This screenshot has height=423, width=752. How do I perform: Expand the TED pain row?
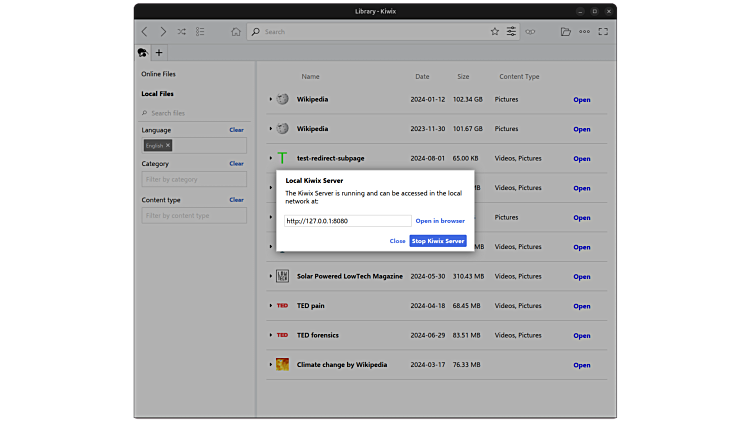tap(271, 306)
